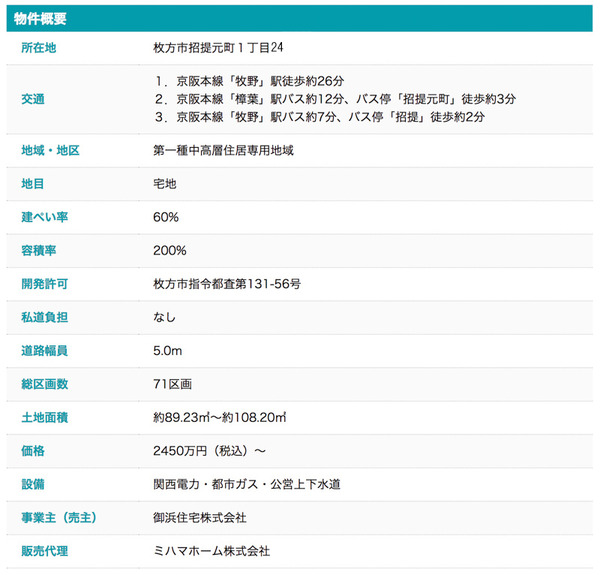Select the 所在地 row label

[x=39, y=48]
